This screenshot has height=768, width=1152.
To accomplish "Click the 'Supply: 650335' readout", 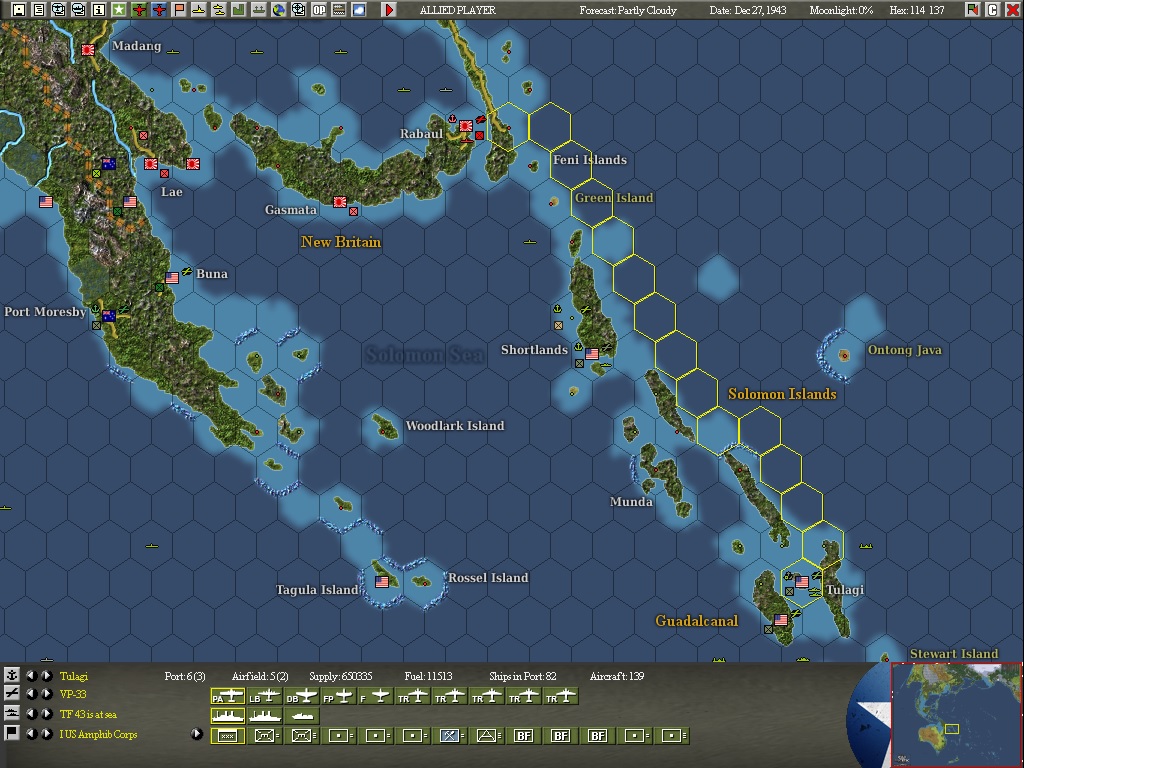I will click(340, 676).
